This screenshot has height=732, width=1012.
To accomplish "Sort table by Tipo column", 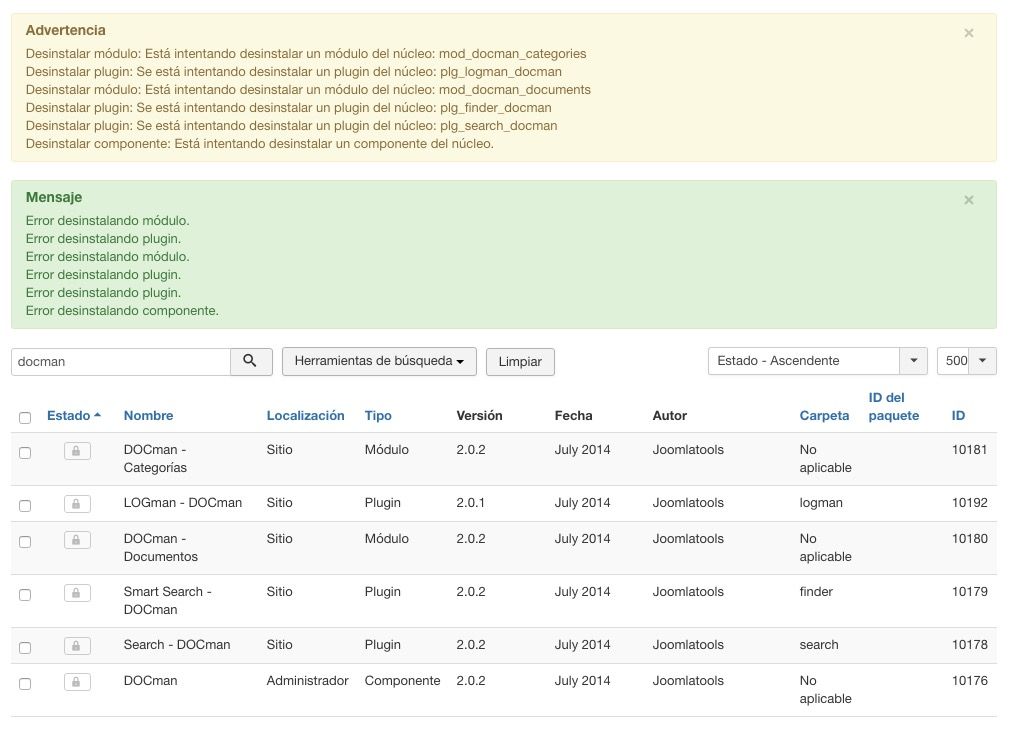I will 378,416.
